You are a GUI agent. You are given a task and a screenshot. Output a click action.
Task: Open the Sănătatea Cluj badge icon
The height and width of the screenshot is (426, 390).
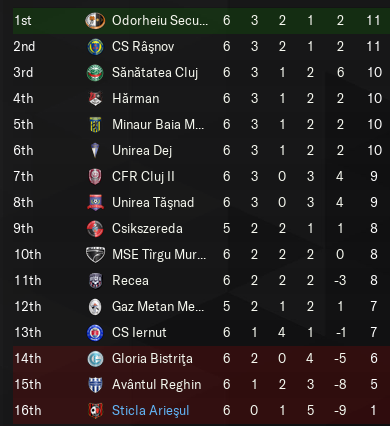point(95,73)
